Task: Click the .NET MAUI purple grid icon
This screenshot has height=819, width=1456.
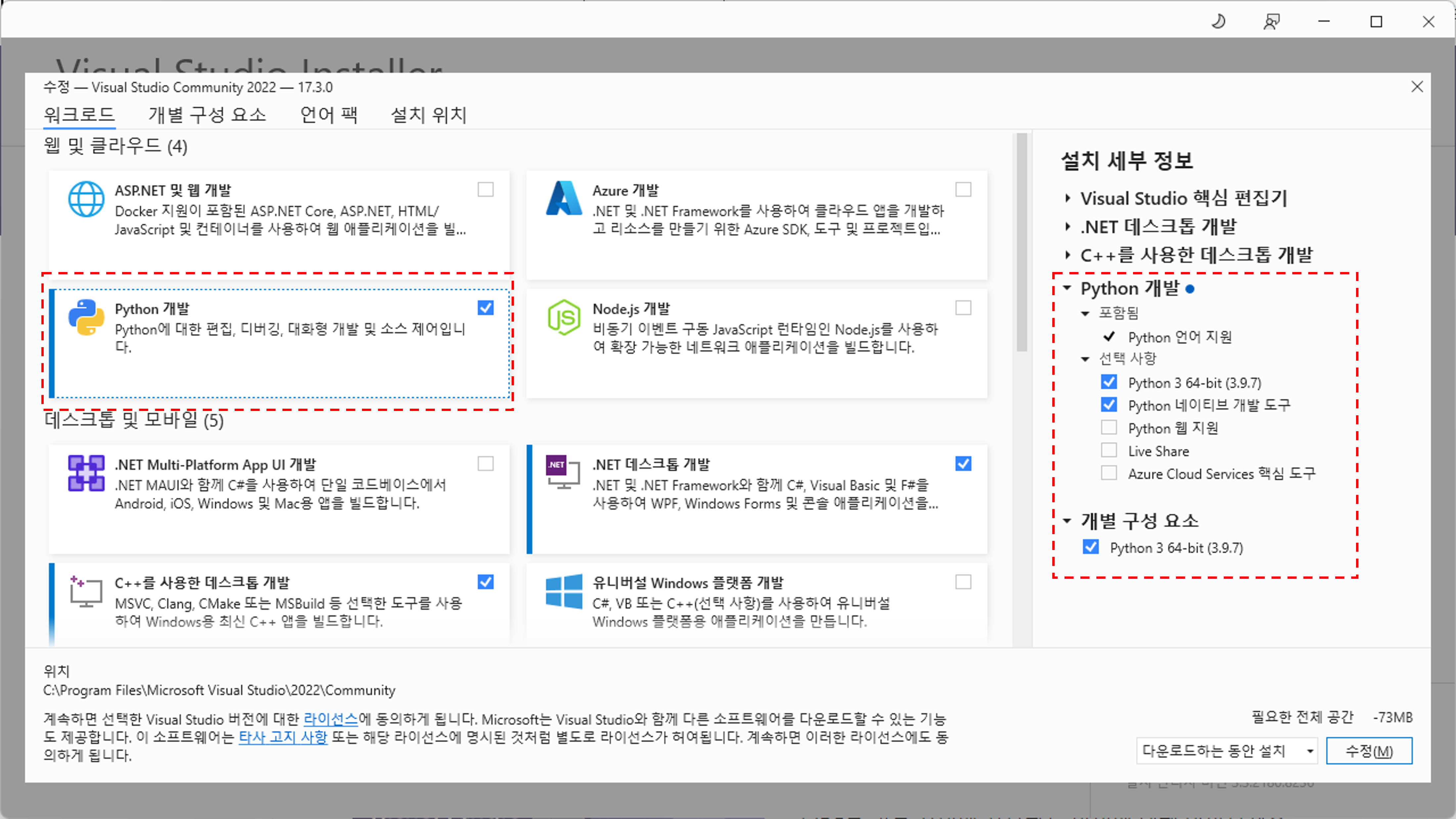Action: pos(86,473)
